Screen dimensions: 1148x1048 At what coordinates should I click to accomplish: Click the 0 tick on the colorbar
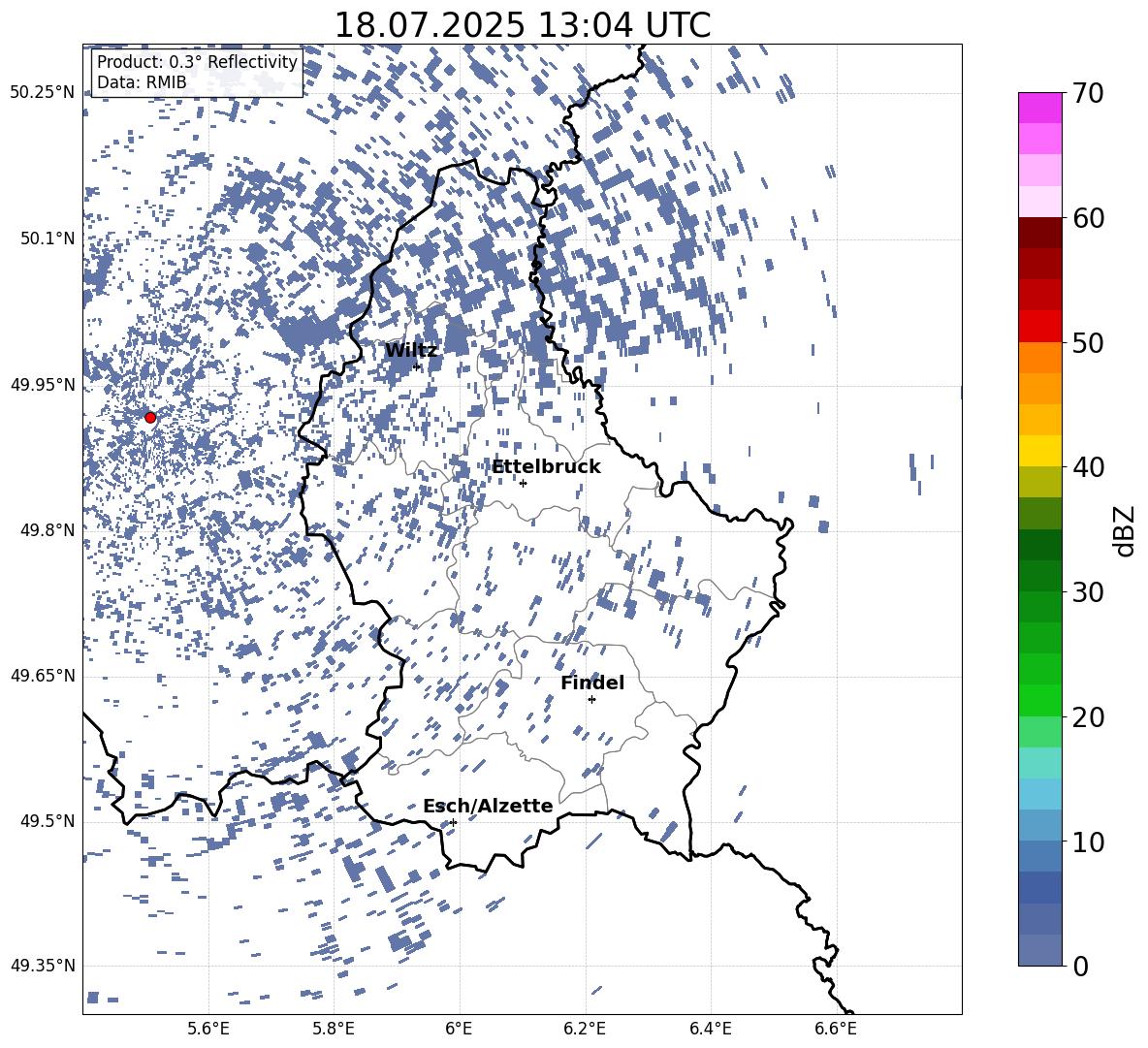point(1080,966)
